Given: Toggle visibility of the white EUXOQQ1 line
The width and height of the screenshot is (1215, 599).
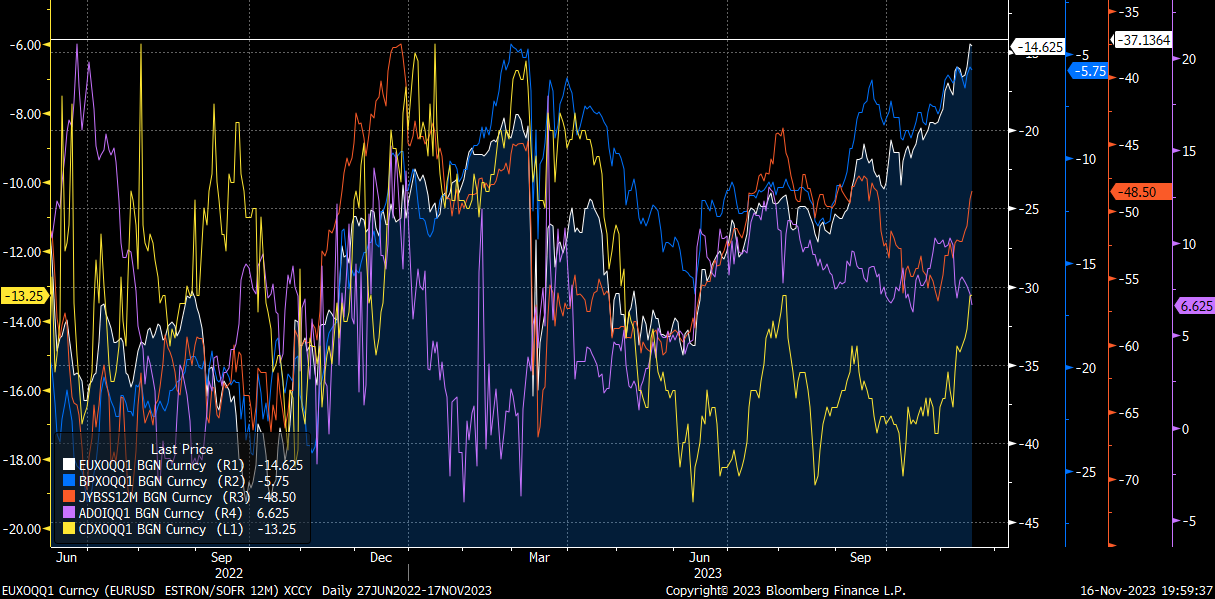Looking at the screenshot, I should click(x=67, y=465).
